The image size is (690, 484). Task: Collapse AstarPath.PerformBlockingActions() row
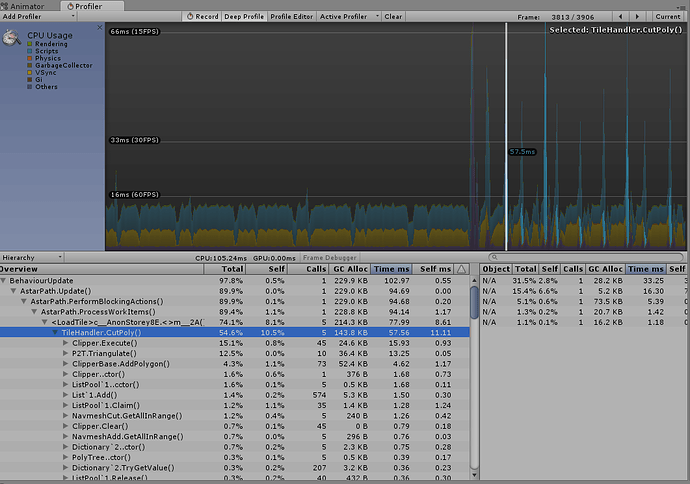tap(24, 301)
